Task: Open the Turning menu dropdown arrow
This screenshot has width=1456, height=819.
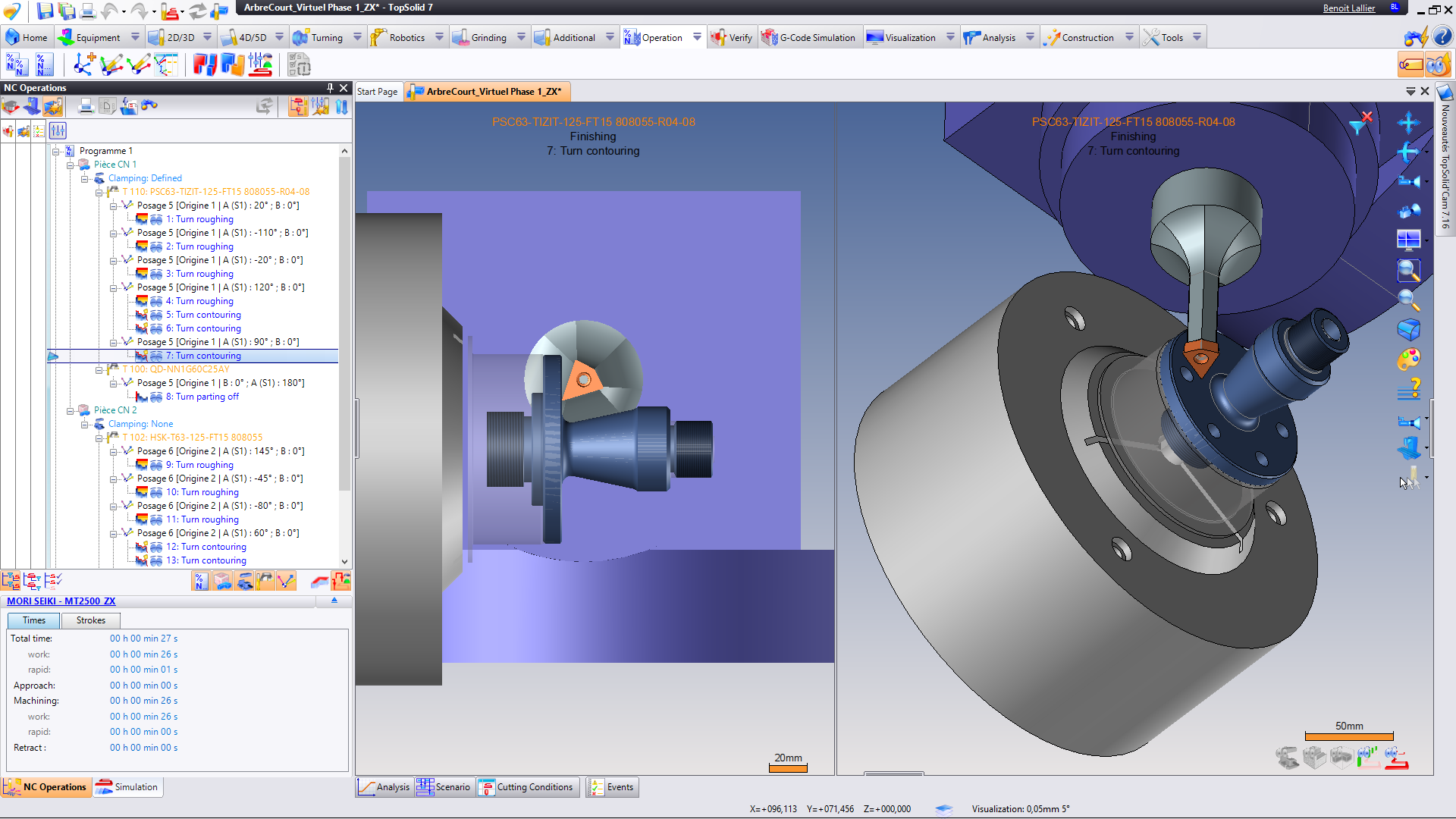Action: (x=357, y=37)
